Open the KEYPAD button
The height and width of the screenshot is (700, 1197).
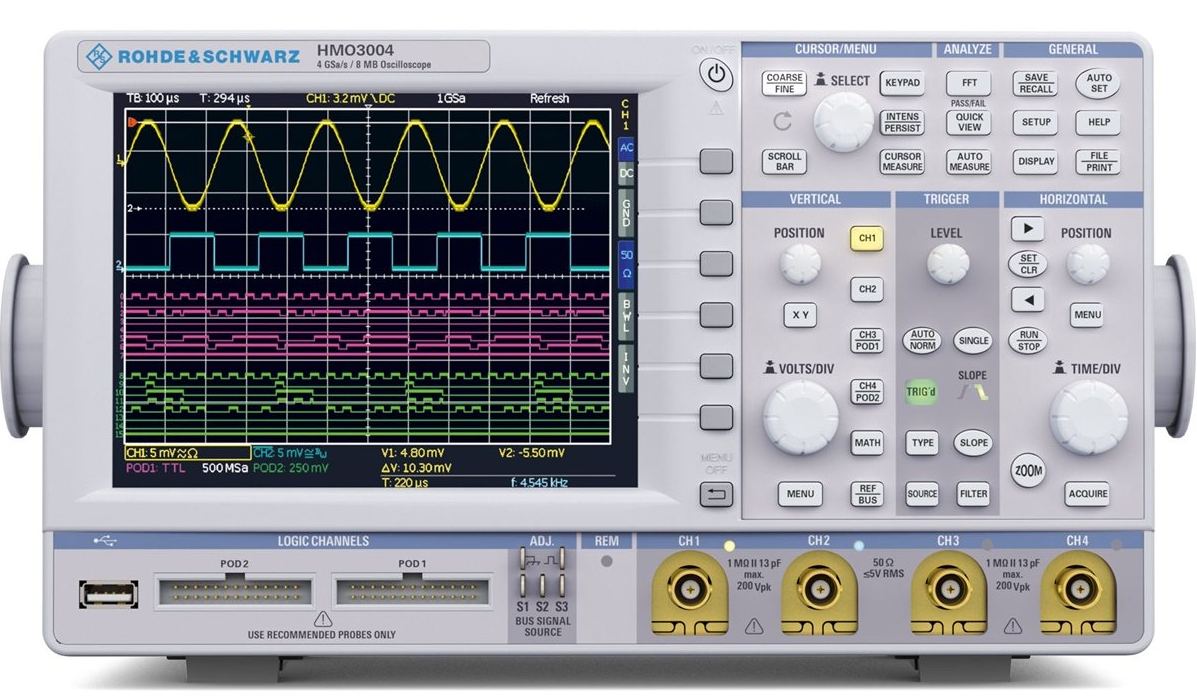(902, 82)
